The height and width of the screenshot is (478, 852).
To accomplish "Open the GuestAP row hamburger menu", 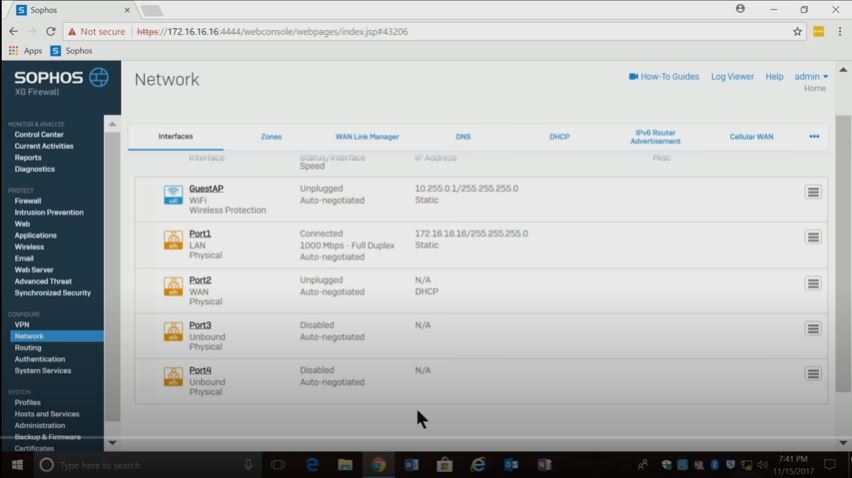I will click(813, 192).
